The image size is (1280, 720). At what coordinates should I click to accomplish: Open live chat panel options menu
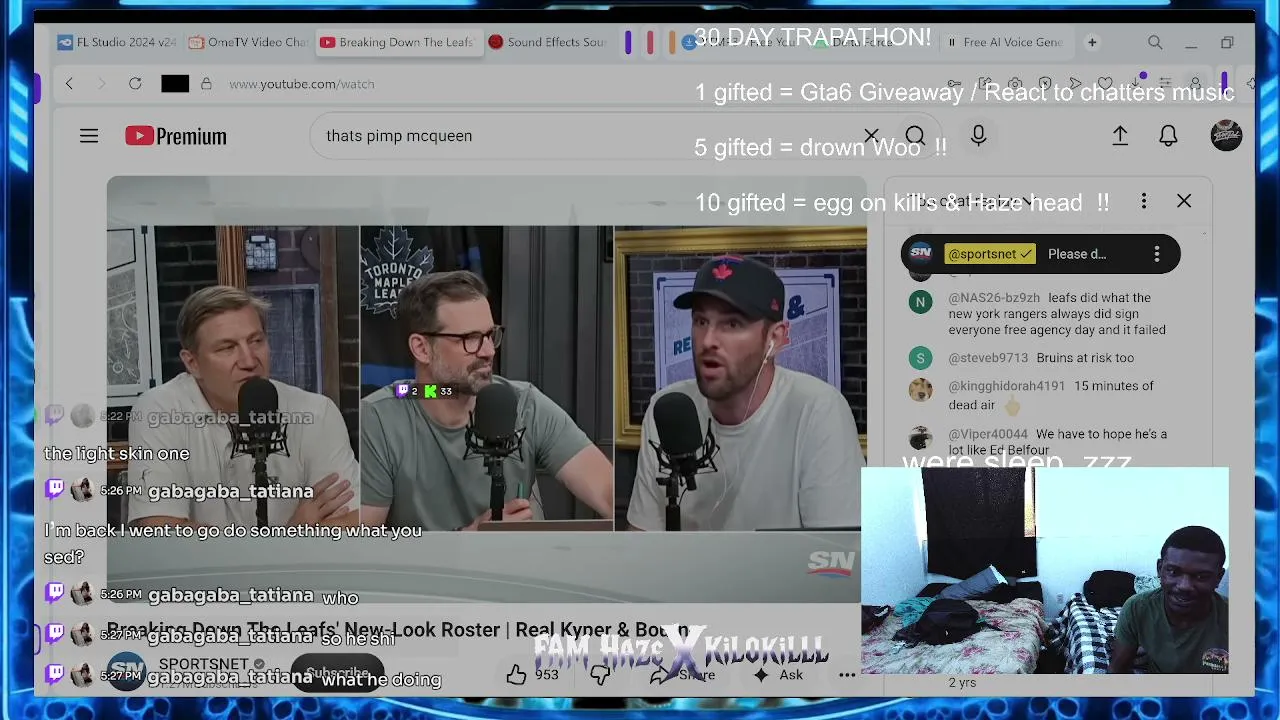click(1144, 201)
